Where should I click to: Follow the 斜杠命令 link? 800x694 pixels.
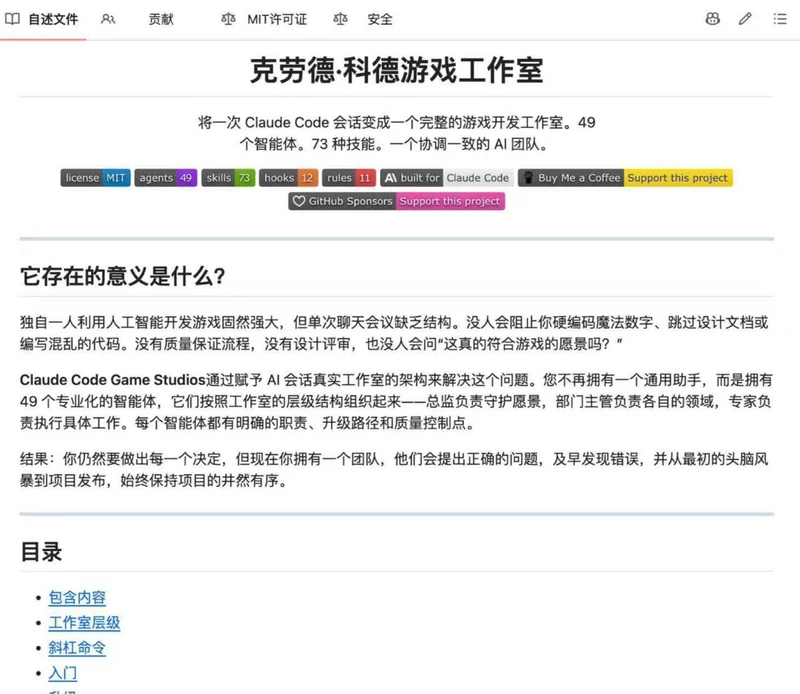click(x=77, y=648)
